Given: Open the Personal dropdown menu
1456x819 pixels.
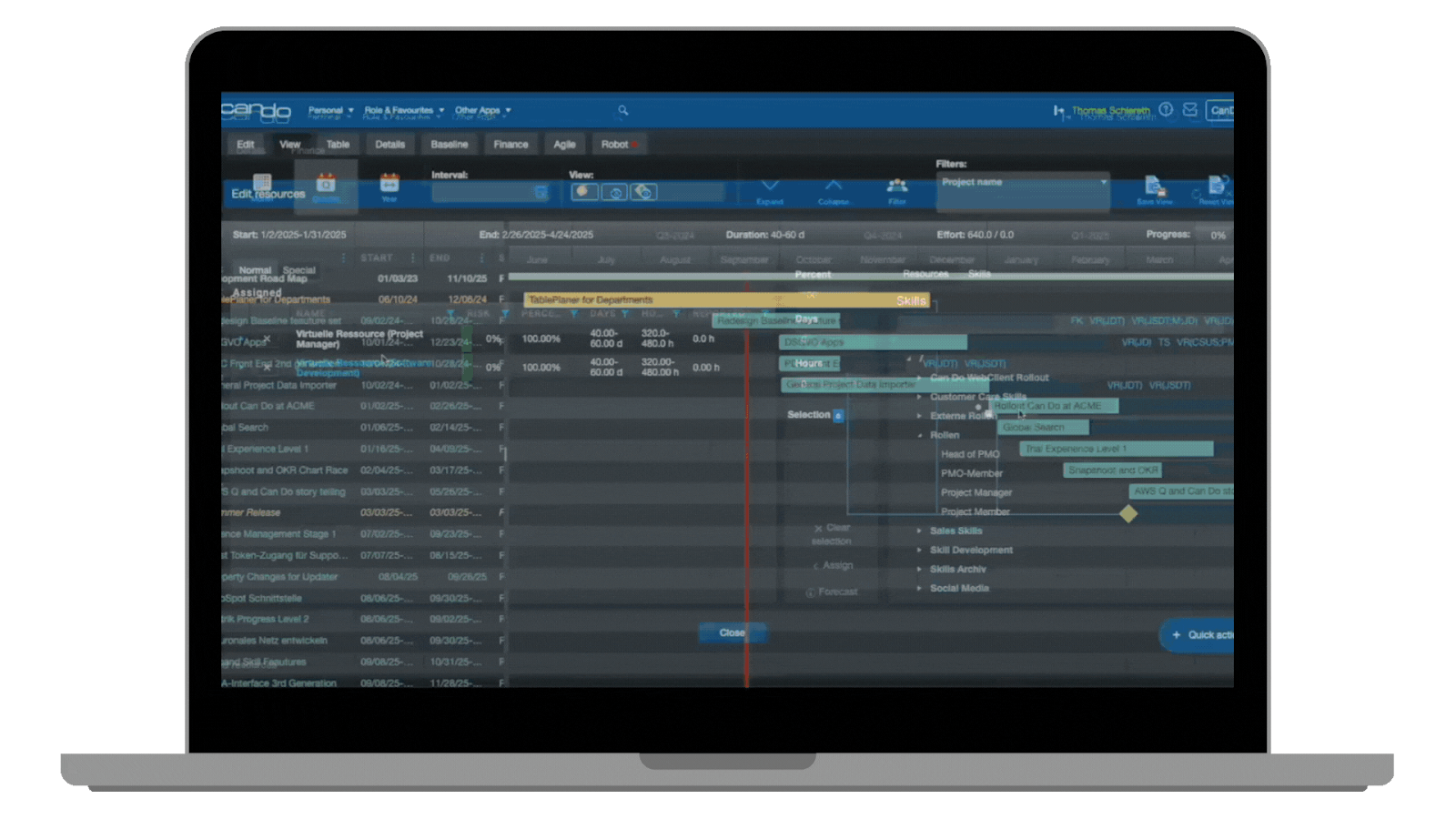Looking at the screenshot, I should [x=330, y=110].
